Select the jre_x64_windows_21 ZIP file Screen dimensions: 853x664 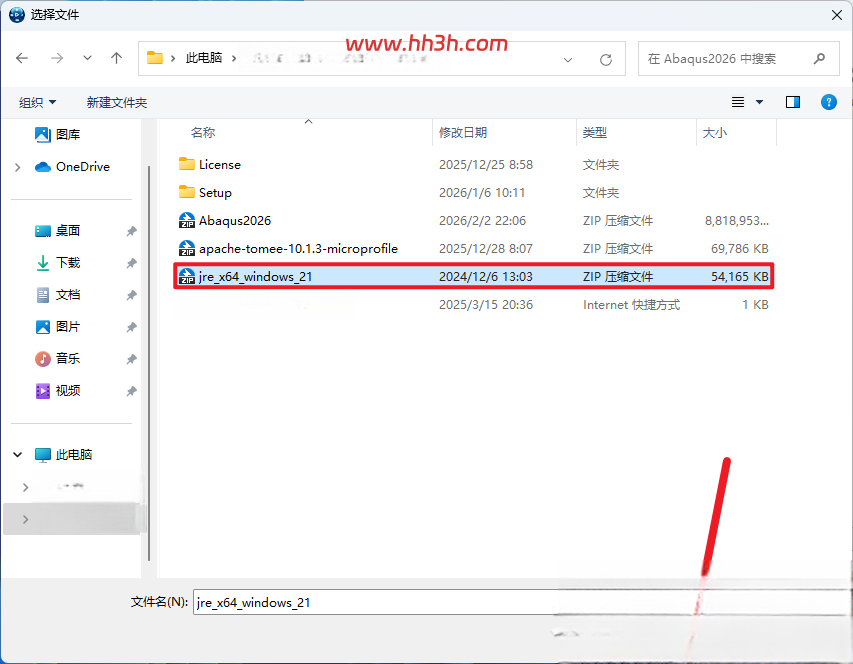473,276
